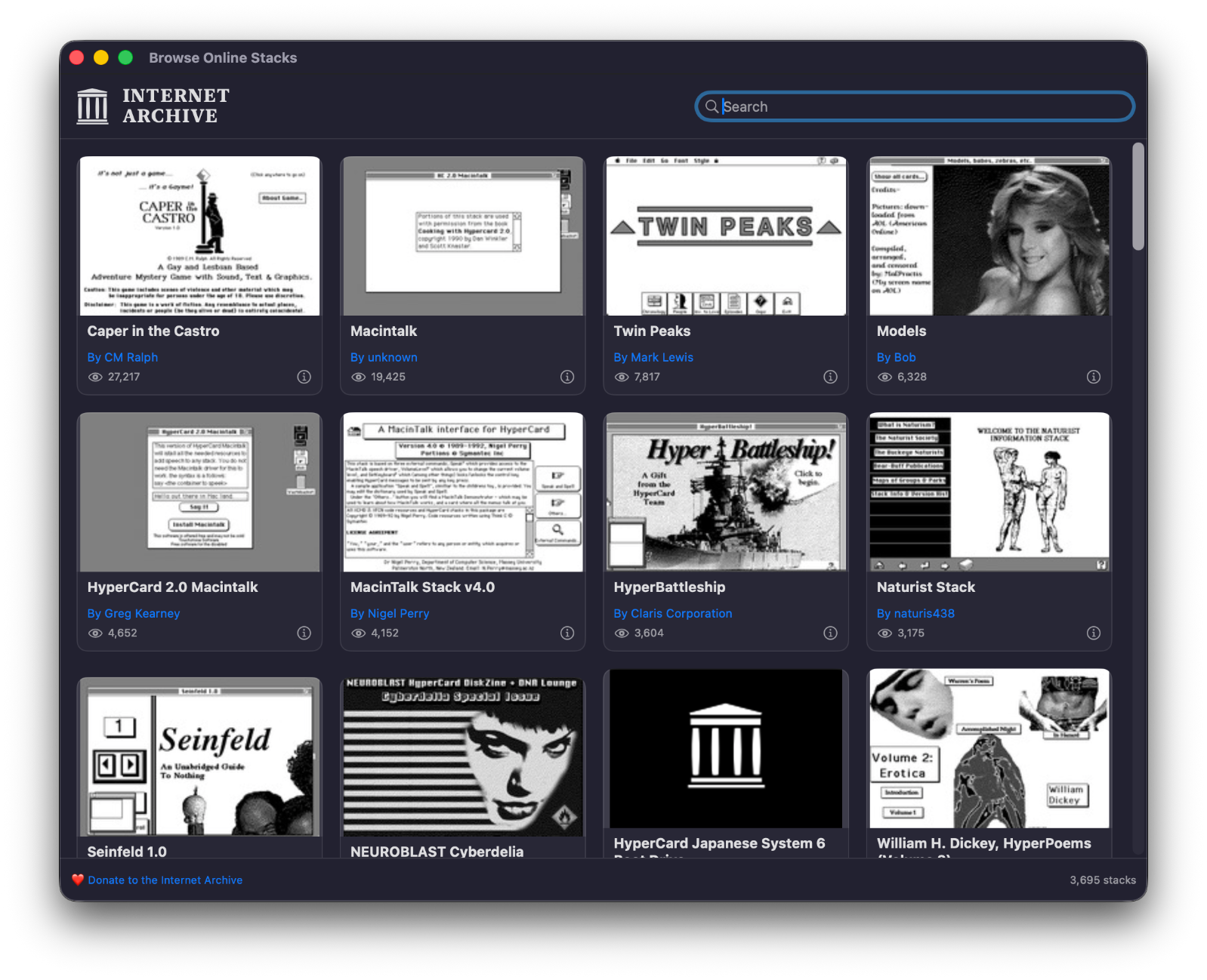Open author link By Nigel Perry
1207x980 pixels.
pyautogui.click(x=390, y=613)
